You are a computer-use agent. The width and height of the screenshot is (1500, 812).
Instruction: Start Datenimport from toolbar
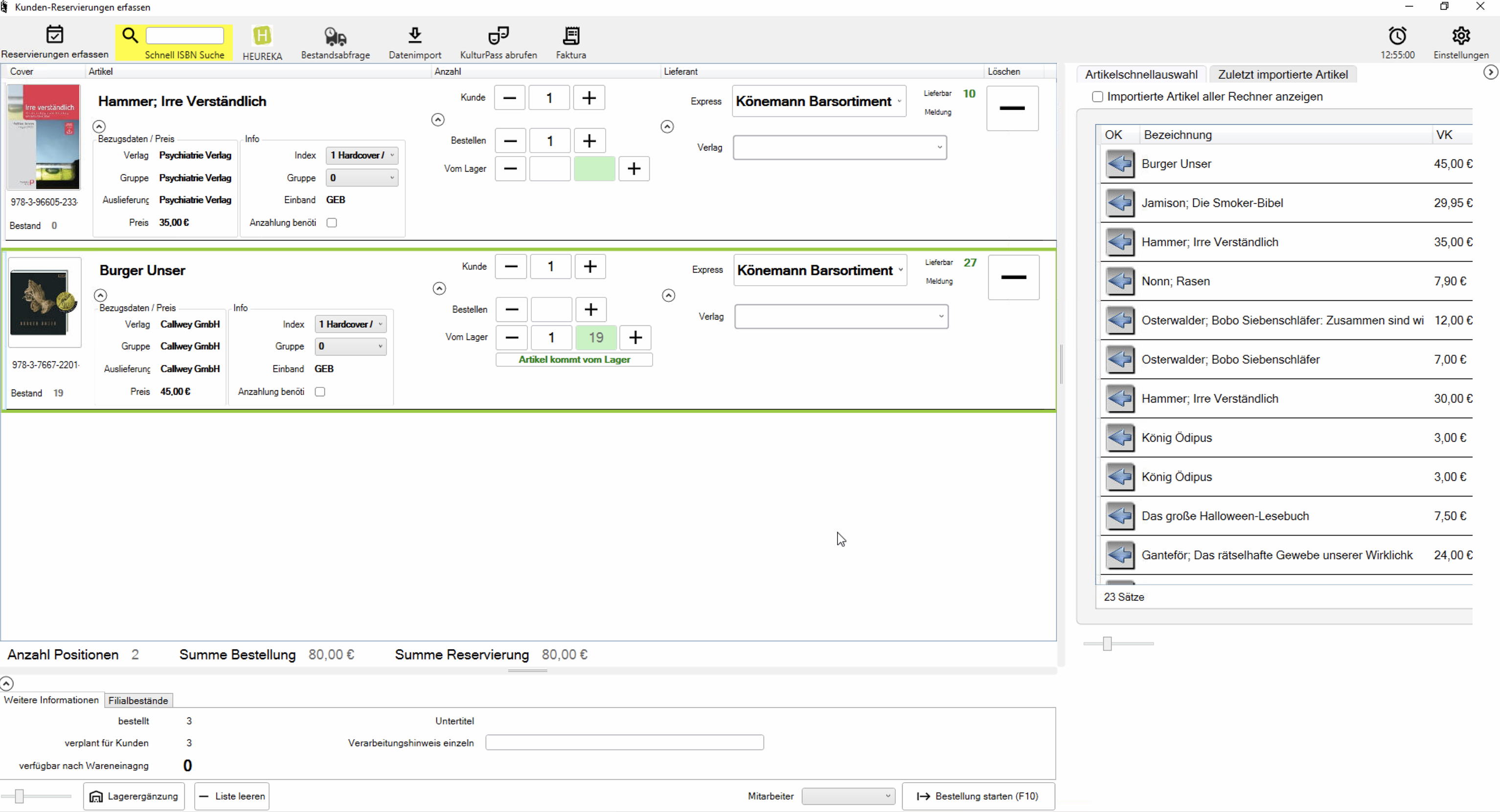pyautogui.click(x=414, y=43)
